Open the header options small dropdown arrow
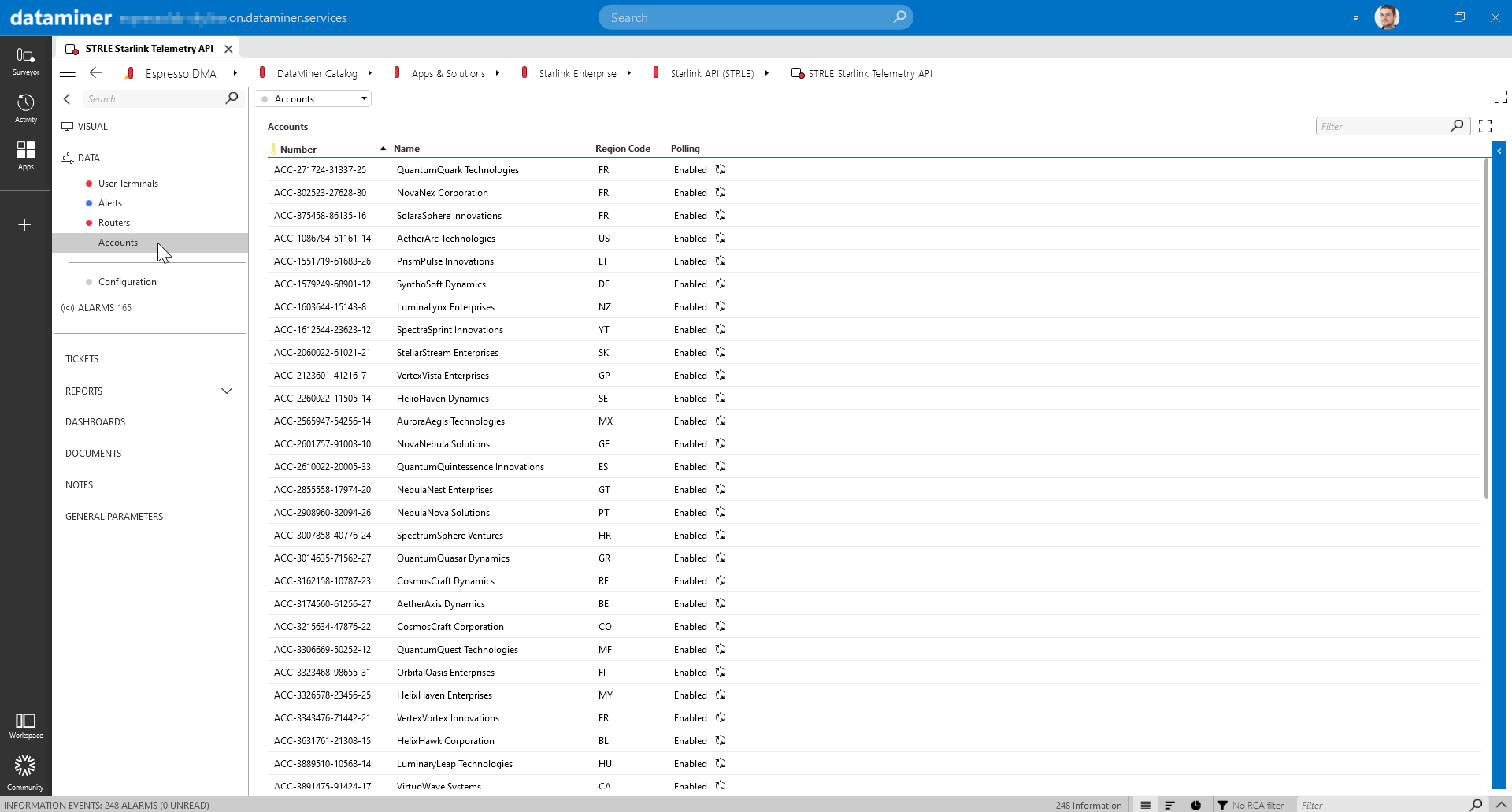 pyautogui.click(x=1355, y=18)
